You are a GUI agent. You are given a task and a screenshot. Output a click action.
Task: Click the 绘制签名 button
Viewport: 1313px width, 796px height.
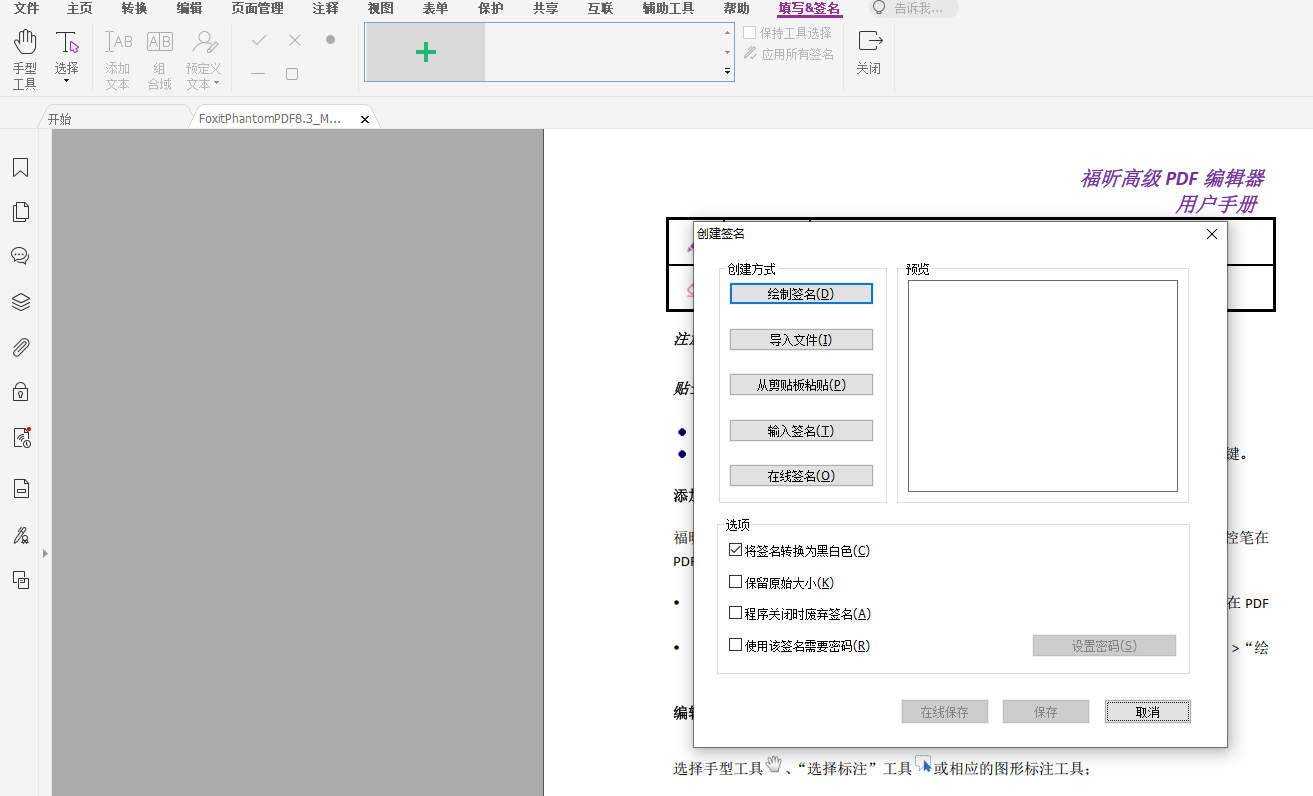pos(800,292)
